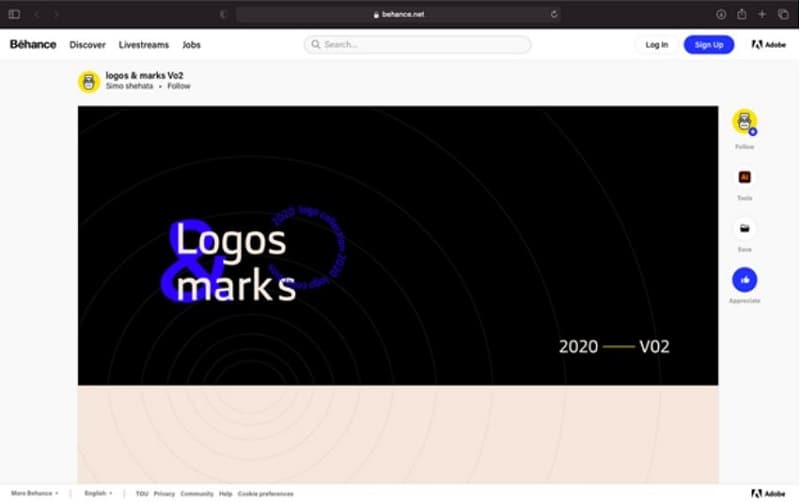This screenshot has height=502, width=800.
Task: Follow the owner via the sidebar avatar
Action: [744, 122]
